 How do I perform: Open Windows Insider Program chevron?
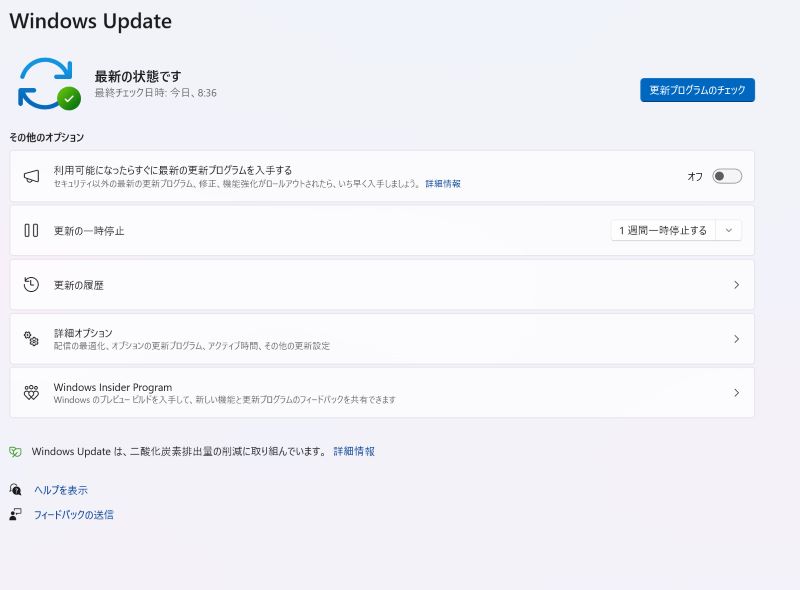click(736, 392)
